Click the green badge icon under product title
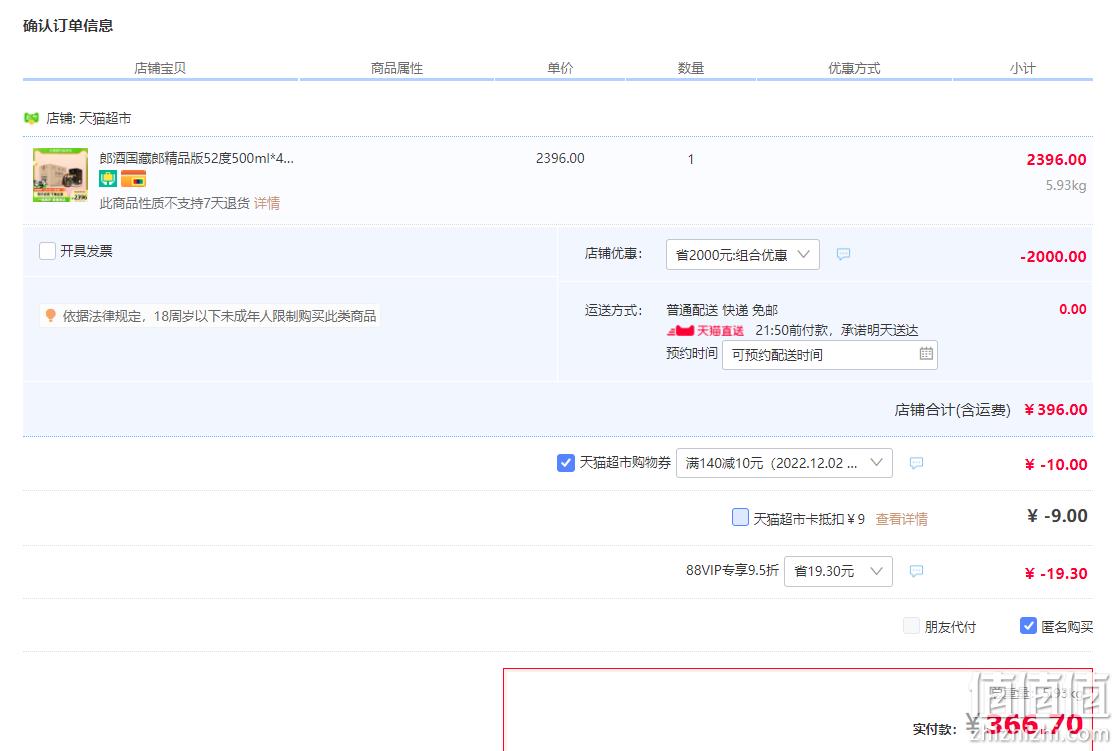 108,178
